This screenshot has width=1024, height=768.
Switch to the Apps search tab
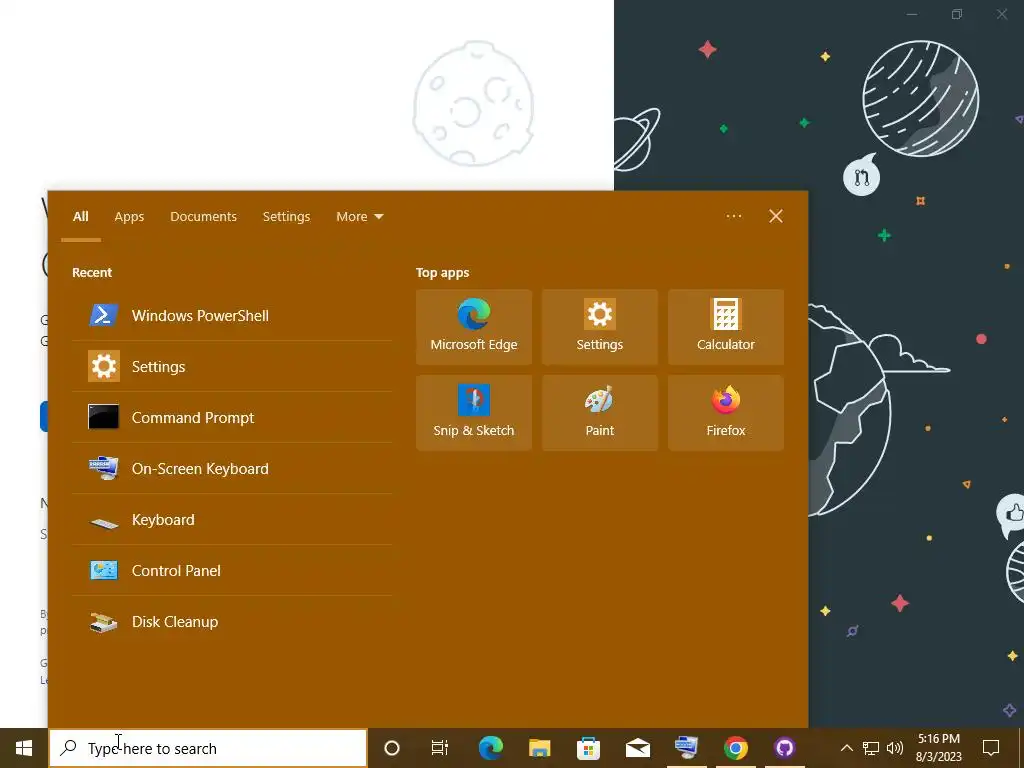129,217
